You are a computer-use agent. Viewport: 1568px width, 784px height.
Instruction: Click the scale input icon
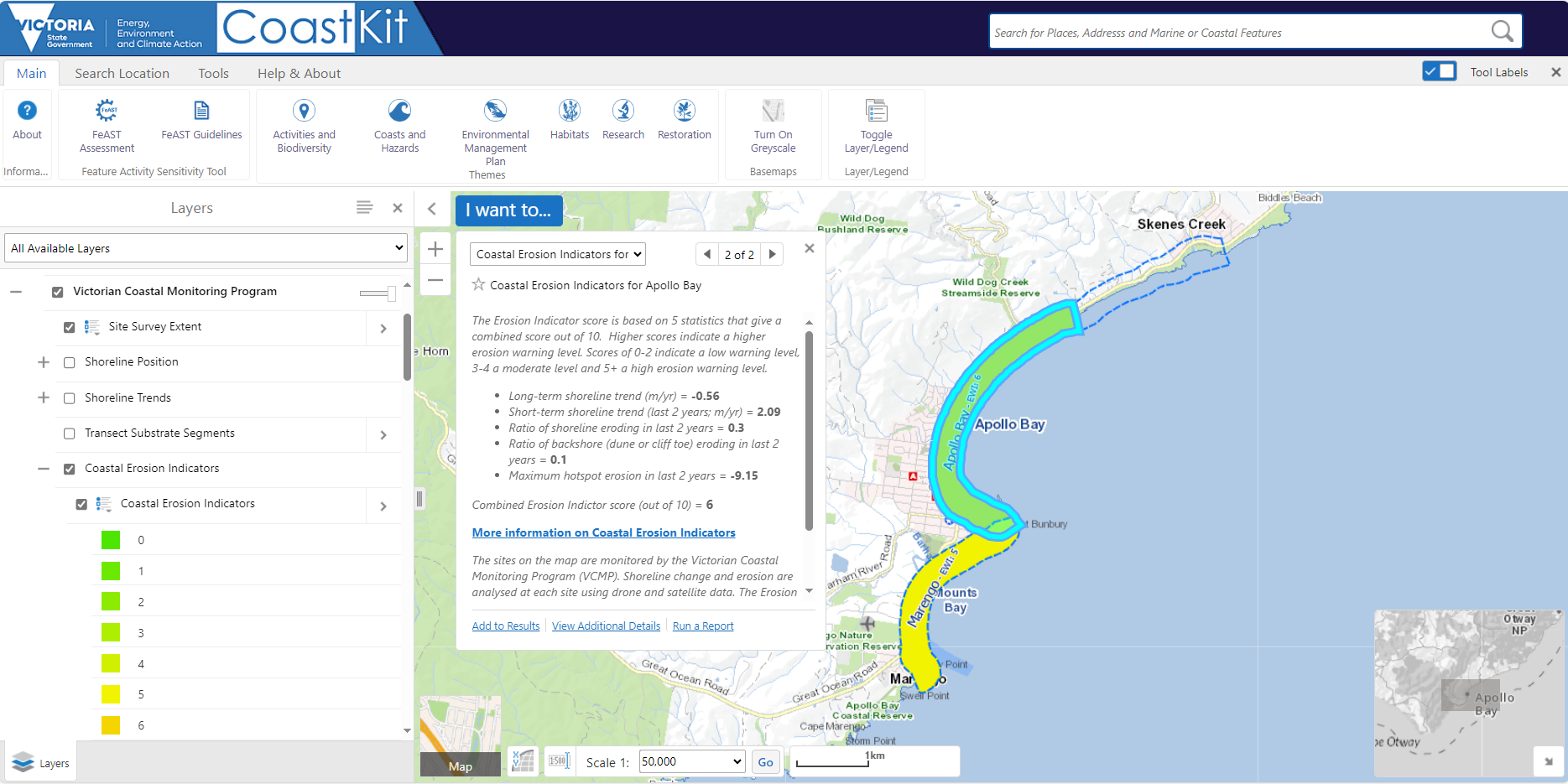pos(560,761)
